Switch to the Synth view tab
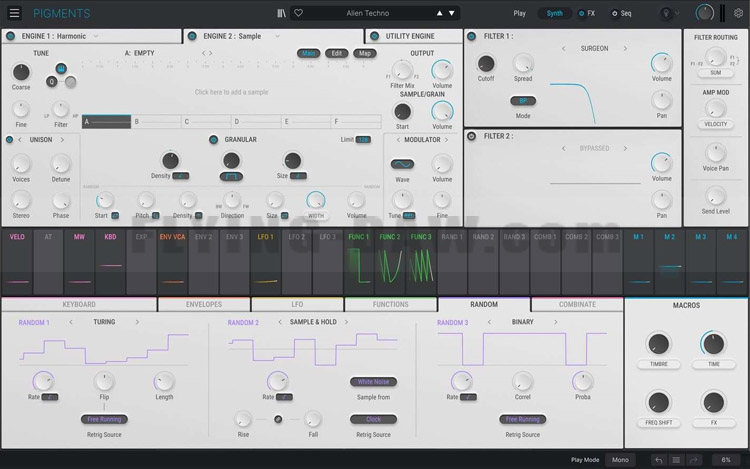The image size is (750, 469). (554, 13)
